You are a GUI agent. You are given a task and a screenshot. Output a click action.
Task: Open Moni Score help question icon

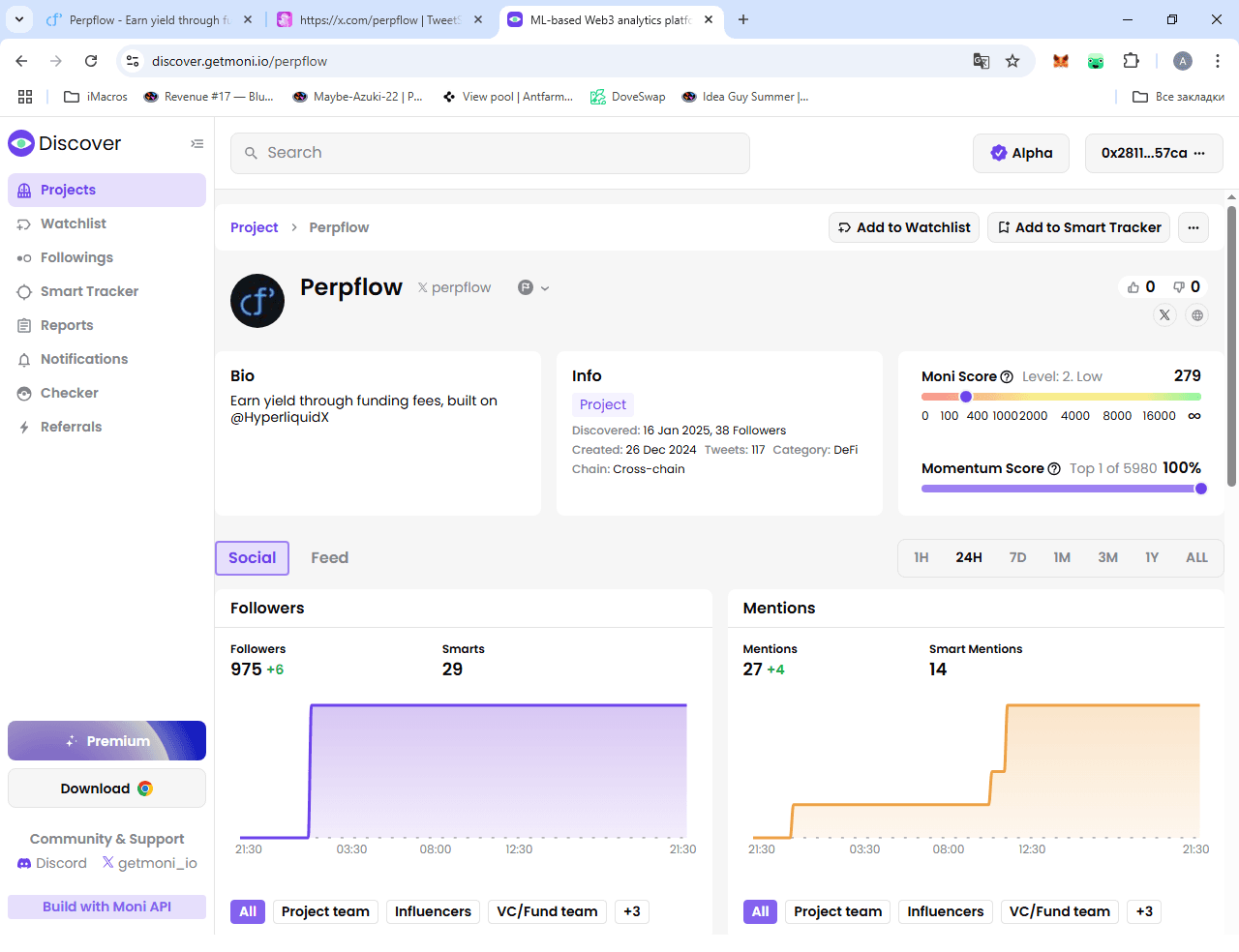1007,377
